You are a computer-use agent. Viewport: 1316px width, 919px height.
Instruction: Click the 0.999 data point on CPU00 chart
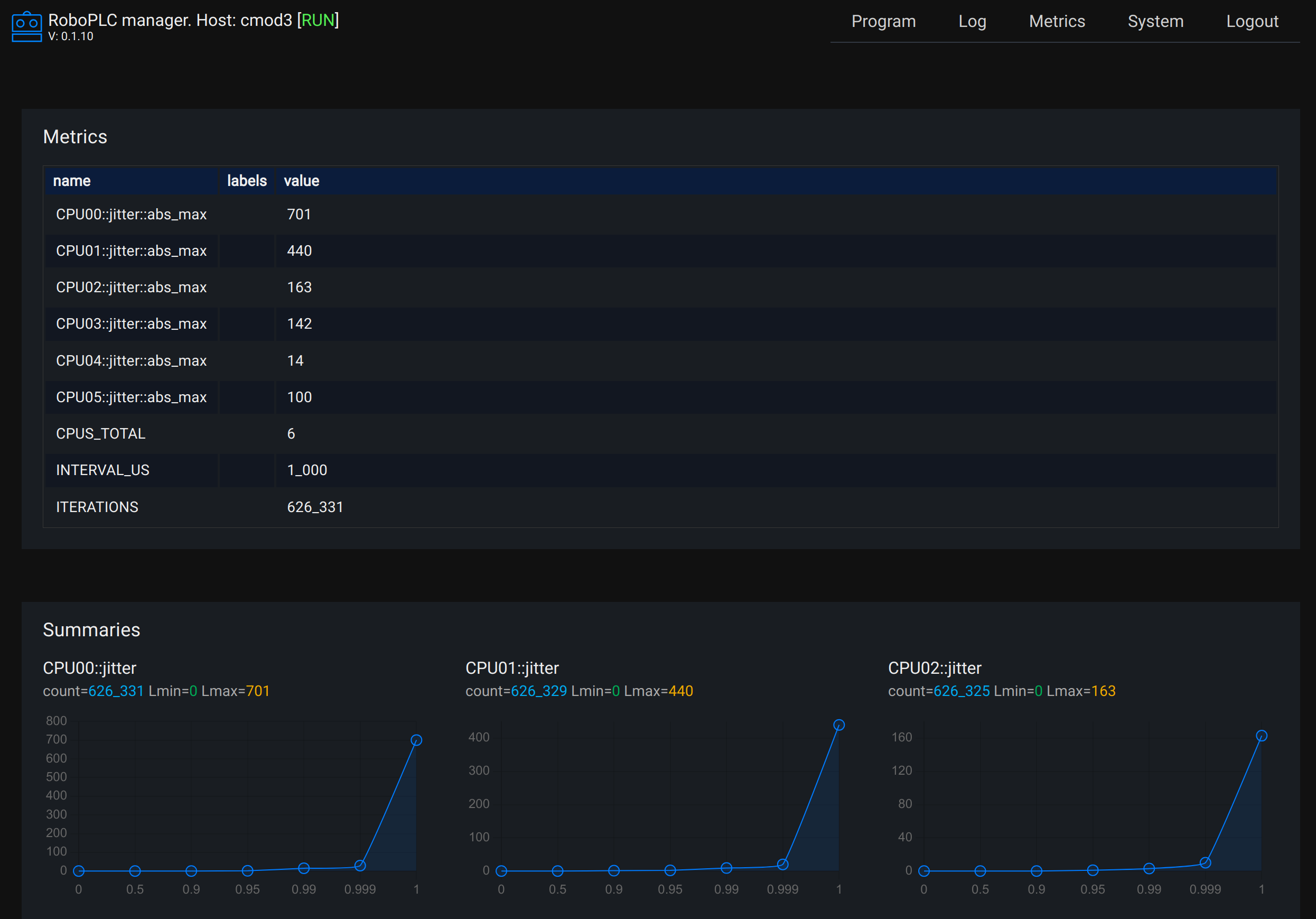tap(360, 866)
